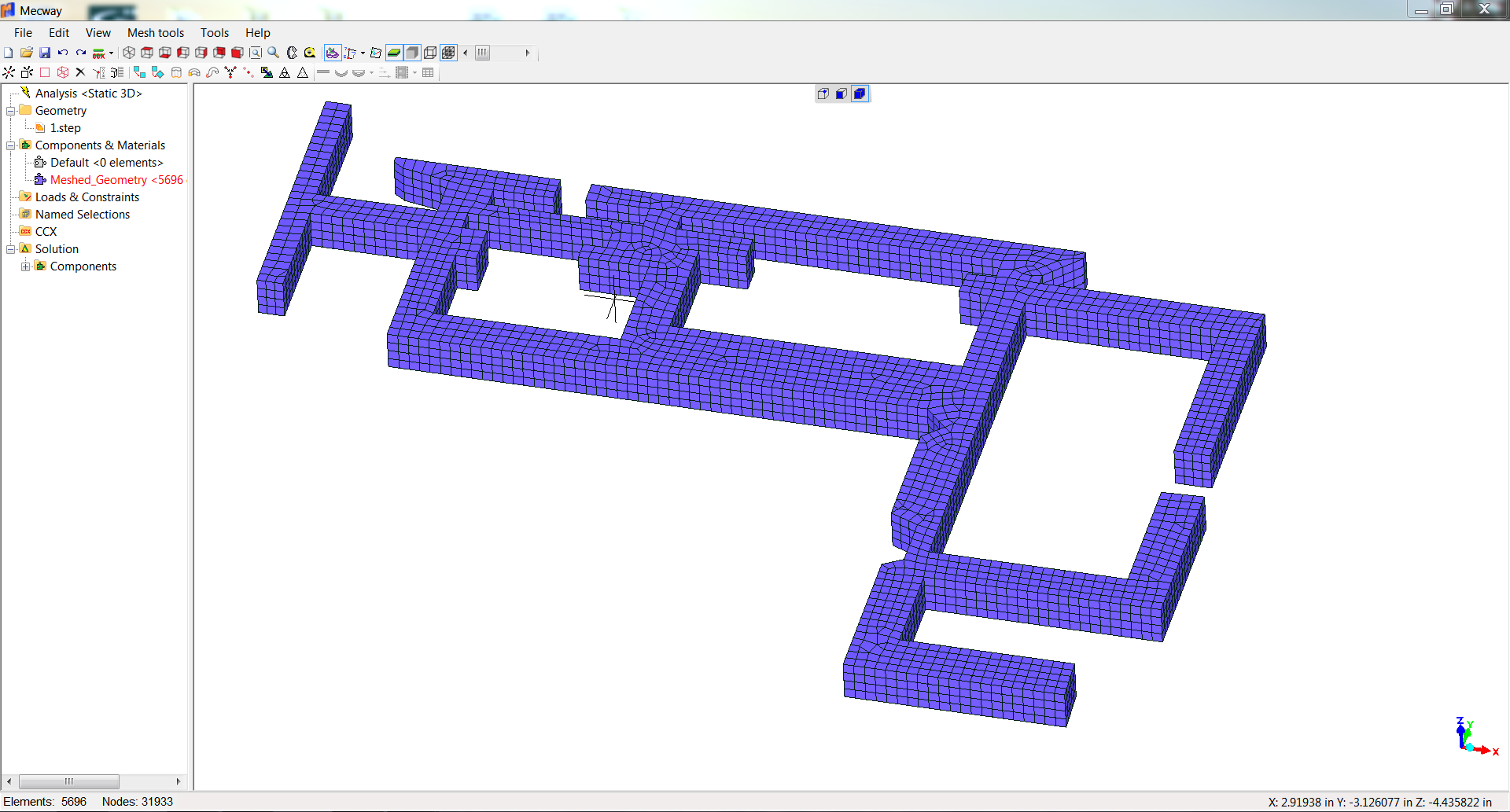Toggle the meshed cube element edges display
Viewport: 1510px width, 812px height.
448,53
